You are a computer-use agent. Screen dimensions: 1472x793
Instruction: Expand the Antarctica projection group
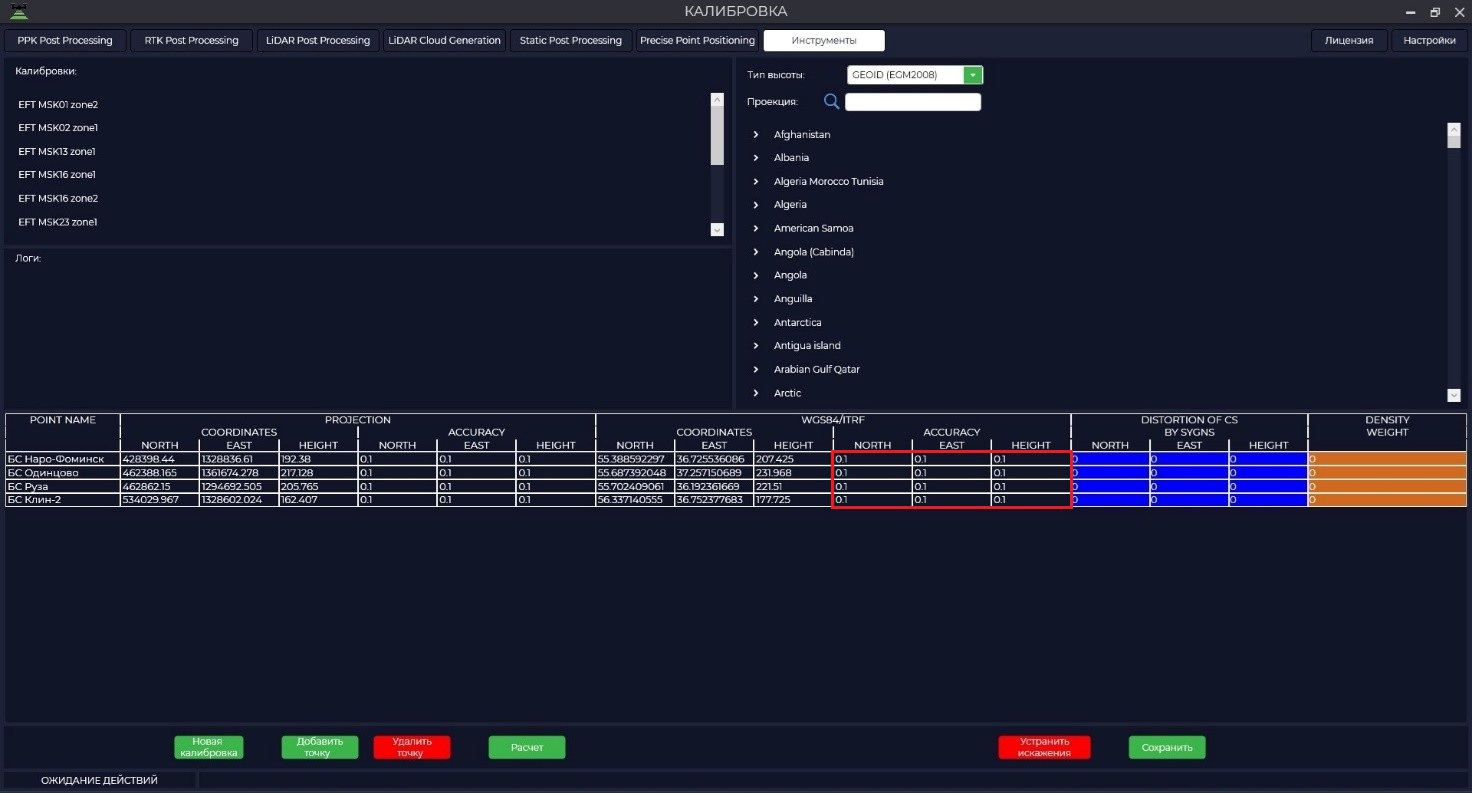point(756,322)
